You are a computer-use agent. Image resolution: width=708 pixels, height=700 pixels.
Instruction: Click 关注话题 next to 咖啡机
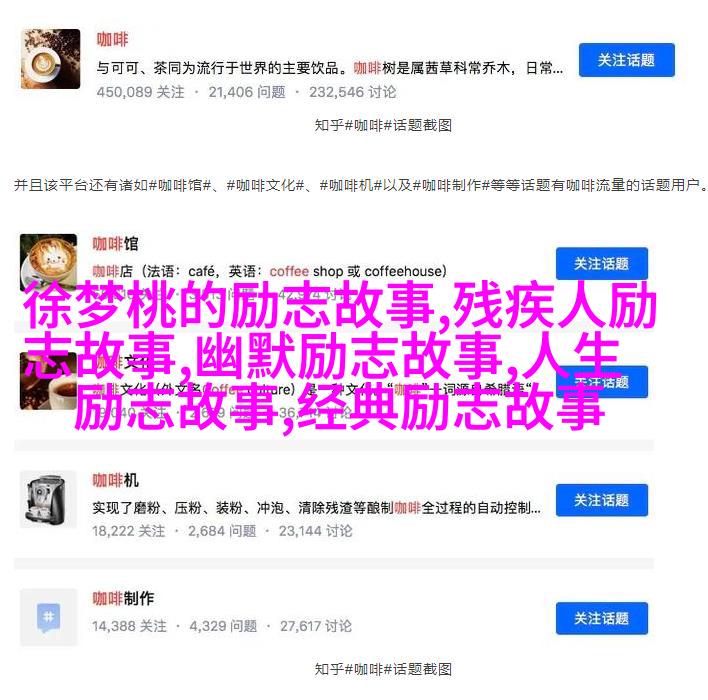pos(601,500)
